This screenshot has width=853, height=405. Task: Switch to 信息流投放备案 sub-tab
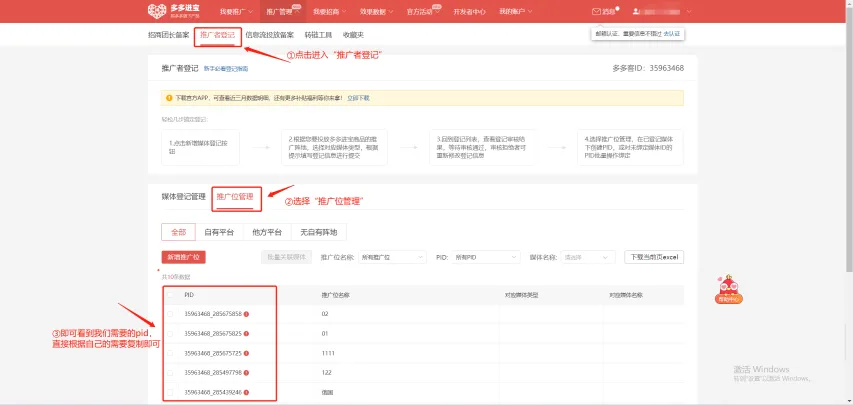[x=269, y=35]
